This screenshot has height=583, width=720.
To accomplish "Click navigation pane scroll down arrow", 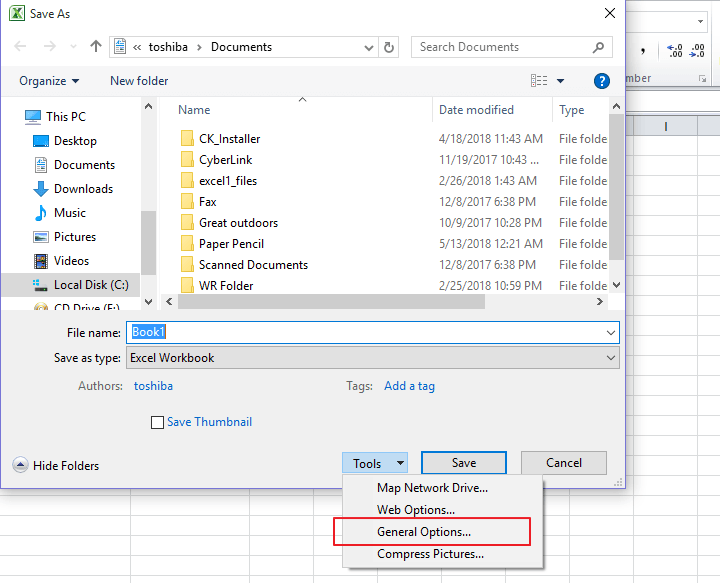I will [x=148, y=302].
